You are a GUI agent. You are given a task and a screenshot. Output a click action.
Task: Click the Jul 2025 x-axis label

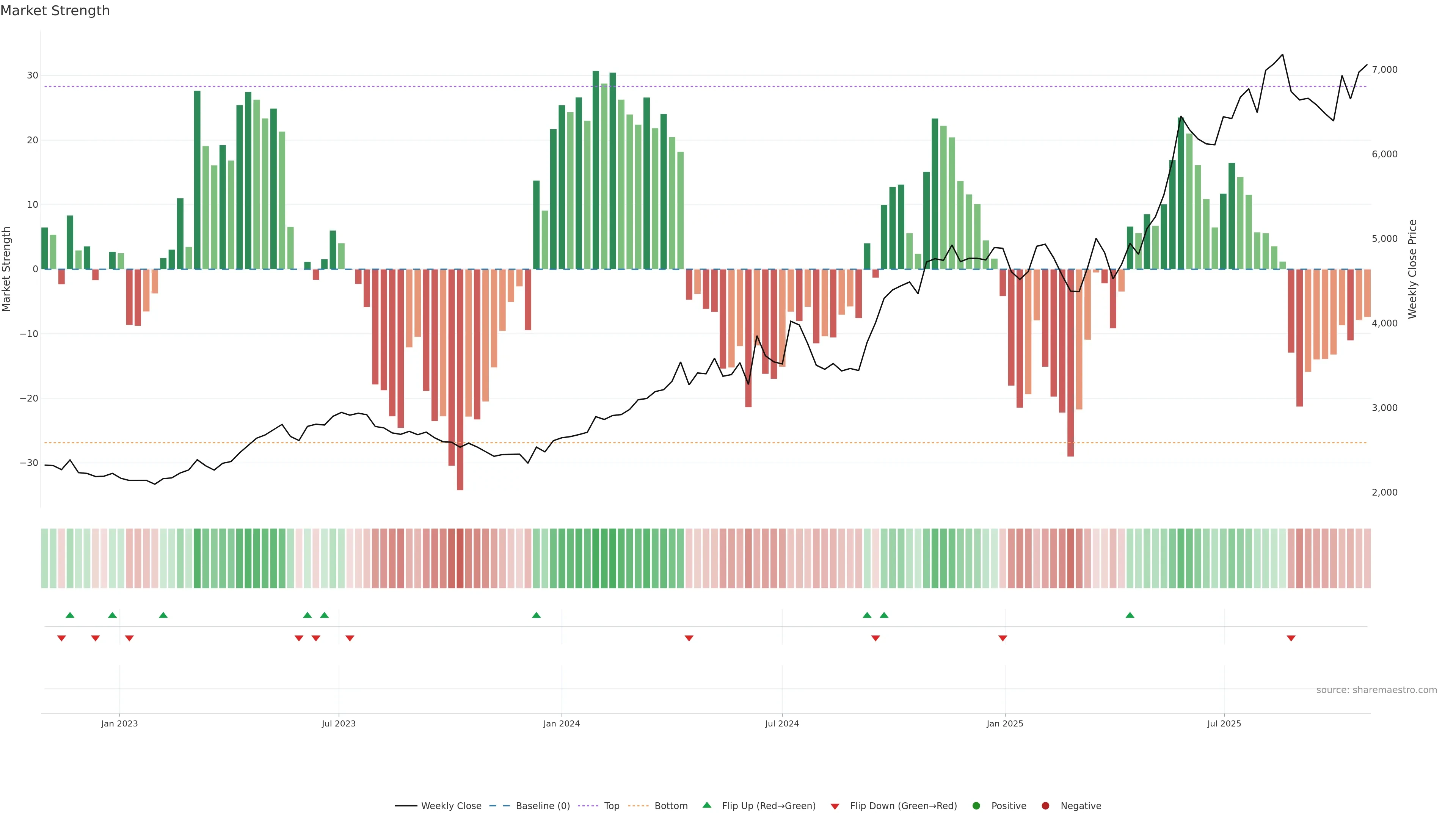pos(1224,723)
